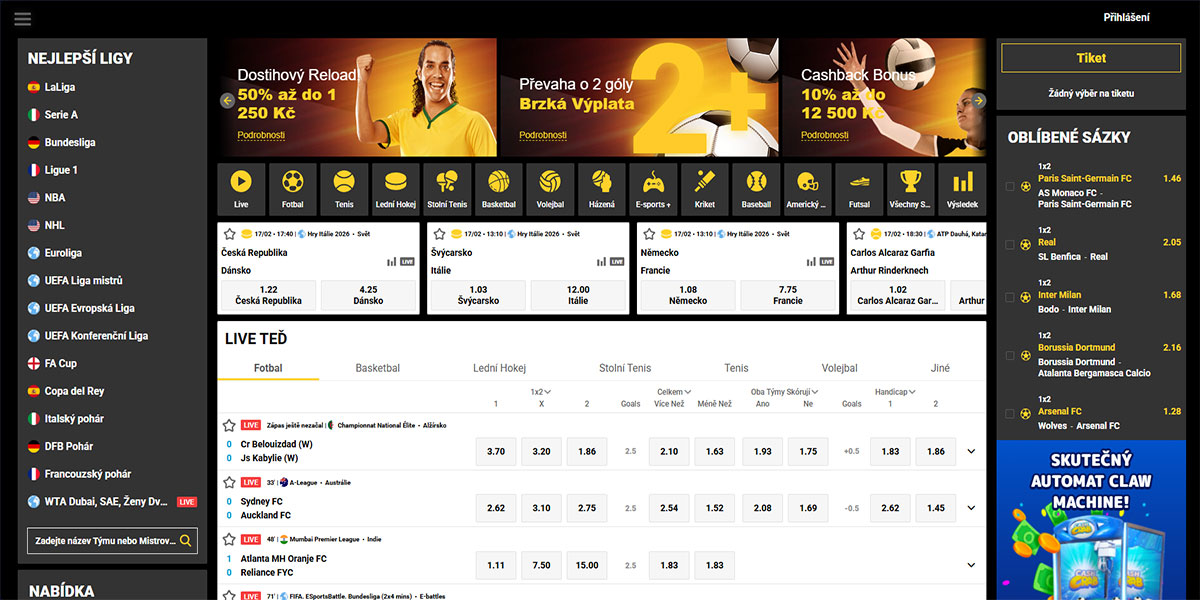Favorite the Sydney FC match star
This screenshot has width=1200, height=600.
[x=229, y=482]
